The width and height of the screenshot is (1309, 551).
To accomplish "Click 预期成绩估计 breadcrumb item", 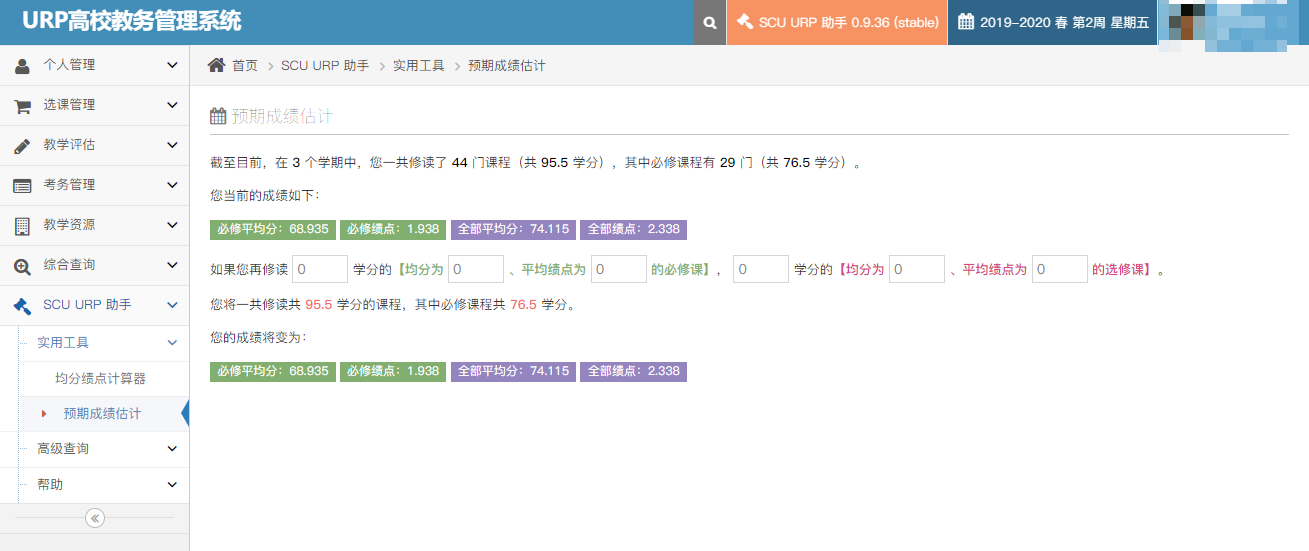I will (507, 66).
